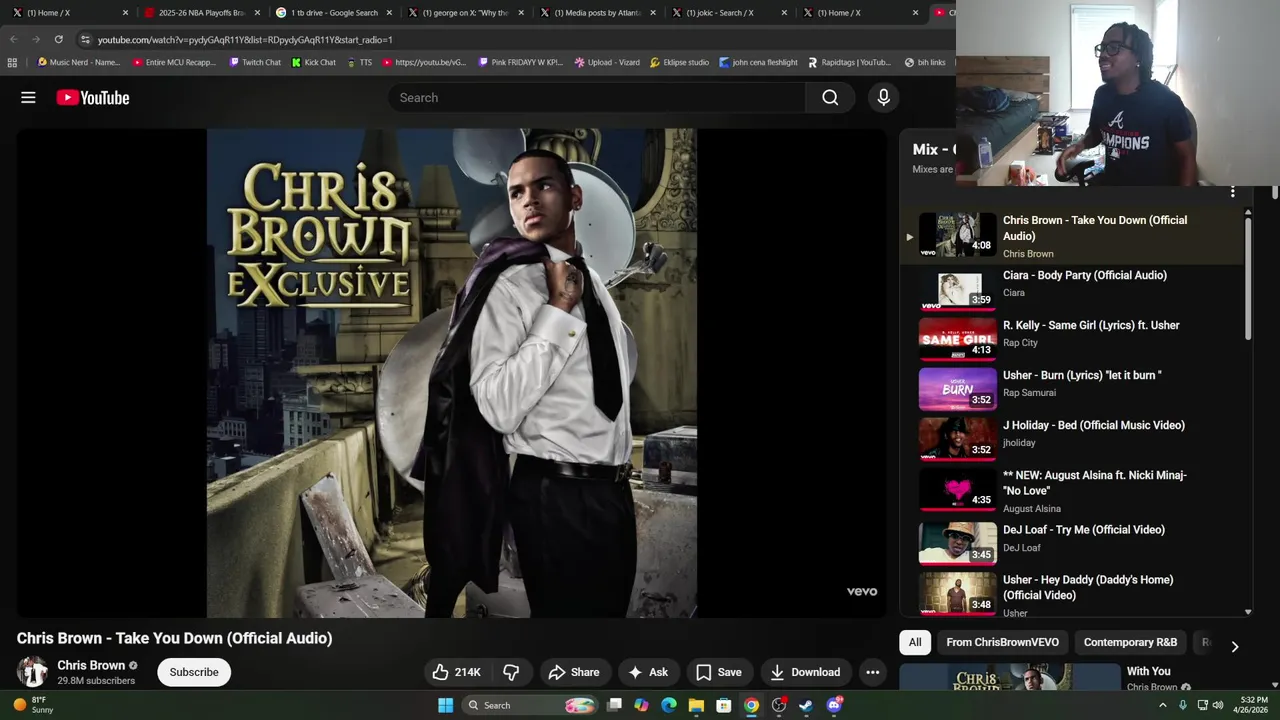Click the YouTube search input field

pos(597,97)
